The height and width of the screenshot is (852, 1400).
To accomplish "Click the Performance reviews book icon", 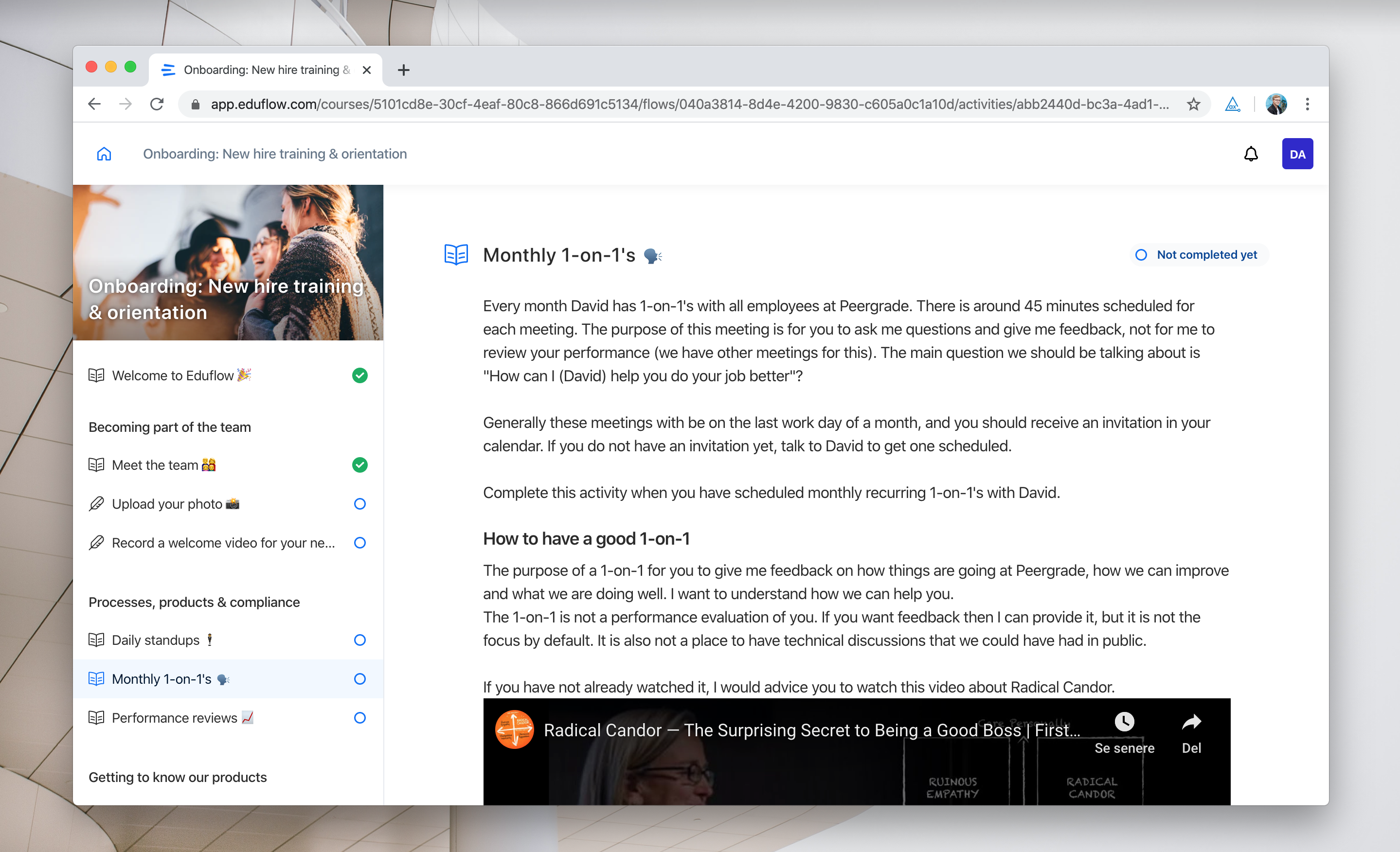I will 96,718.
